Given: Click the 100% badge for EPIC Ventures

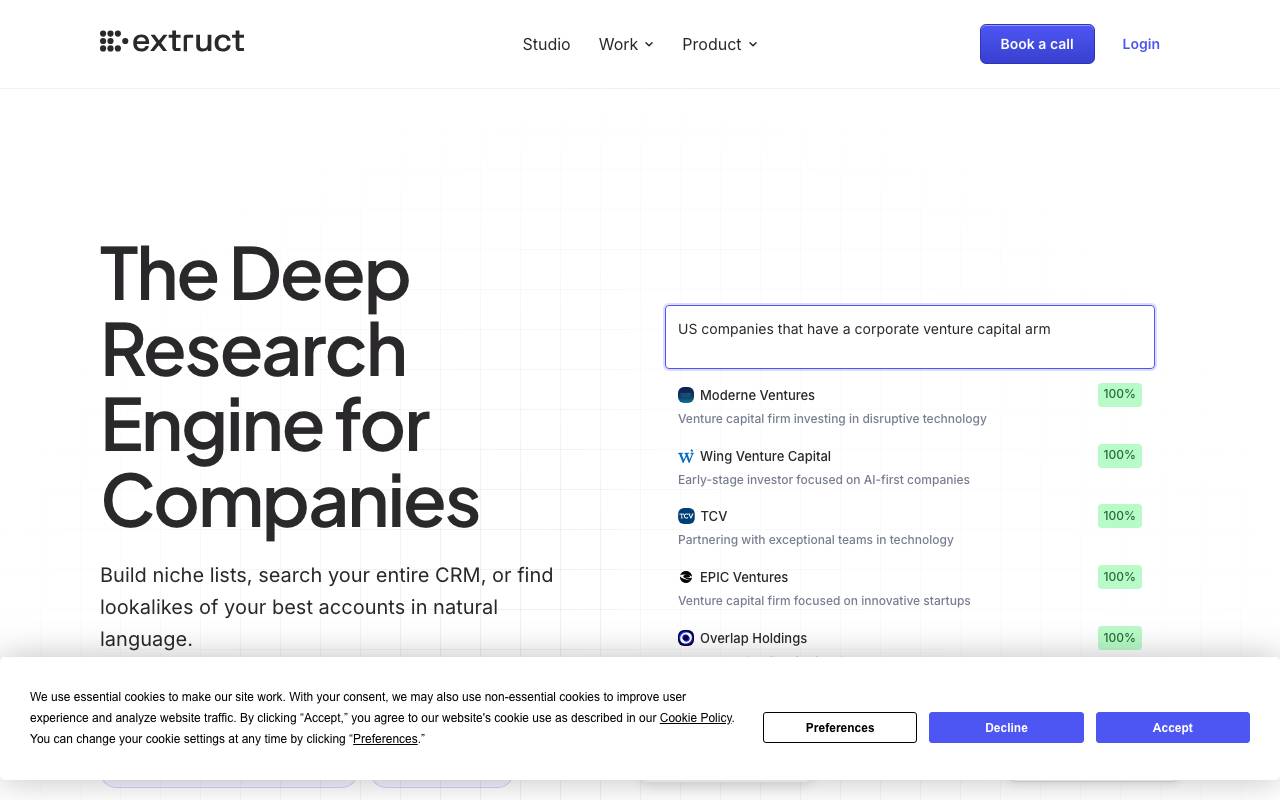Looking at the screenshot, I should point(1120,577).
